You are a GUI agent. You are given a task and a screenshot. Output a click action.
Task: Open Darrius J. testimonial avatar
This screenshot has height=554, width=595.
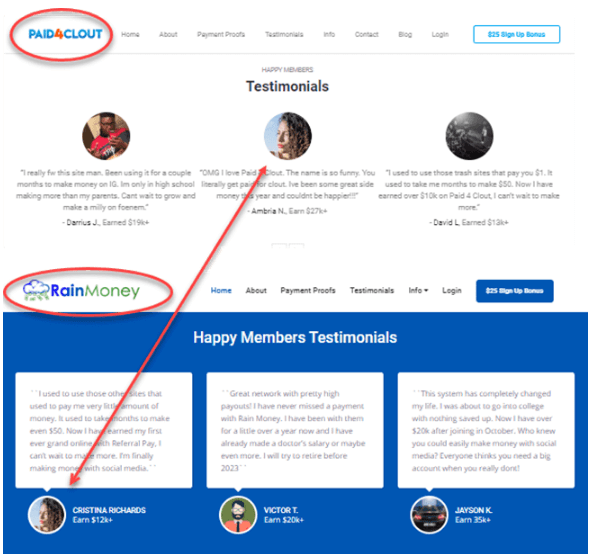(x=106, y=136)
